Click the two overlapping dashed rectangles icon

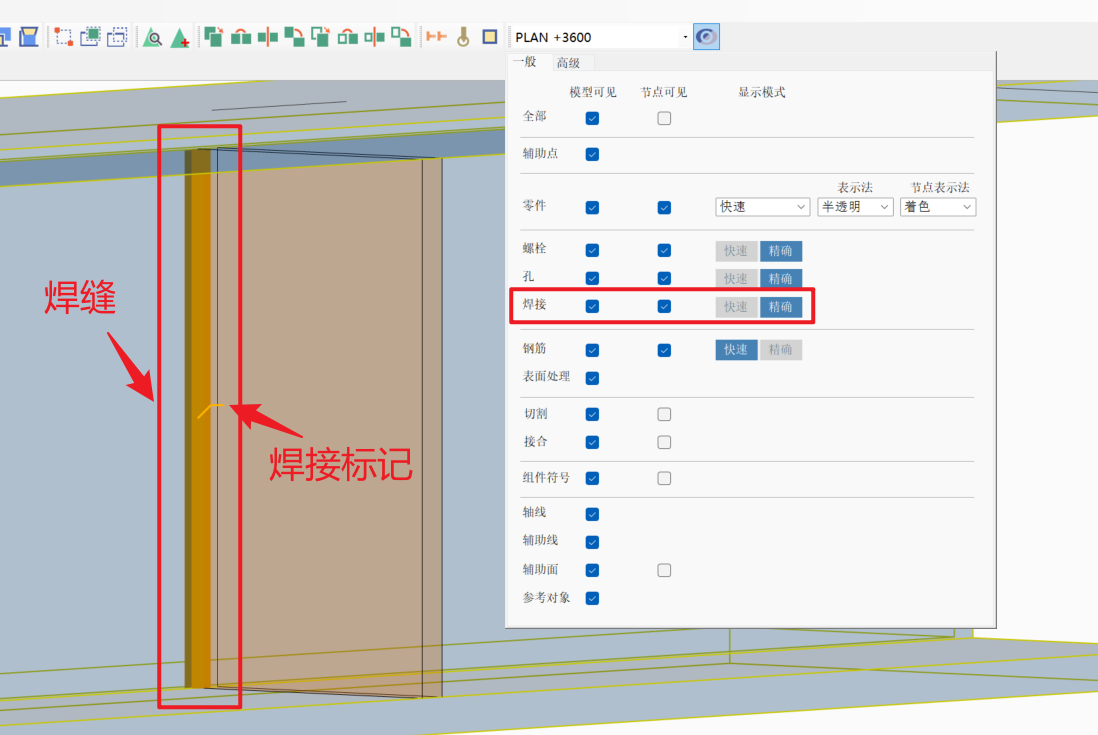[117, 36]
